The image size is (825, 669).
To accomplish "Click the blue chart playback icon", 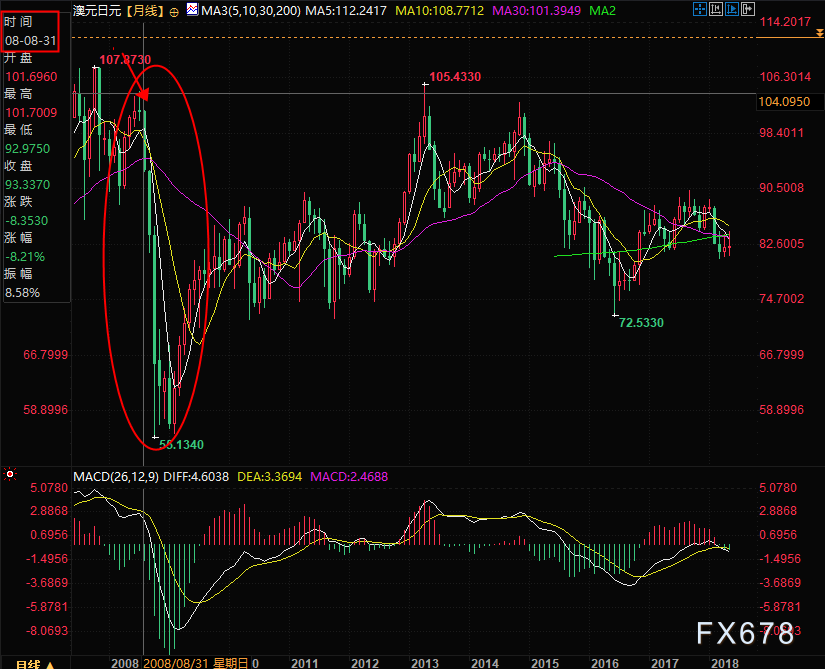I will pyautogui.click(x=732, y=9).
